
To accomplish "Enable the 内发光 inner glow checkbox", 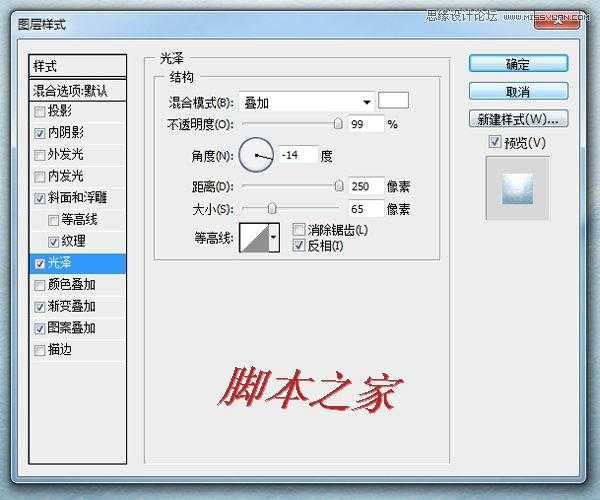I will 39,177.
